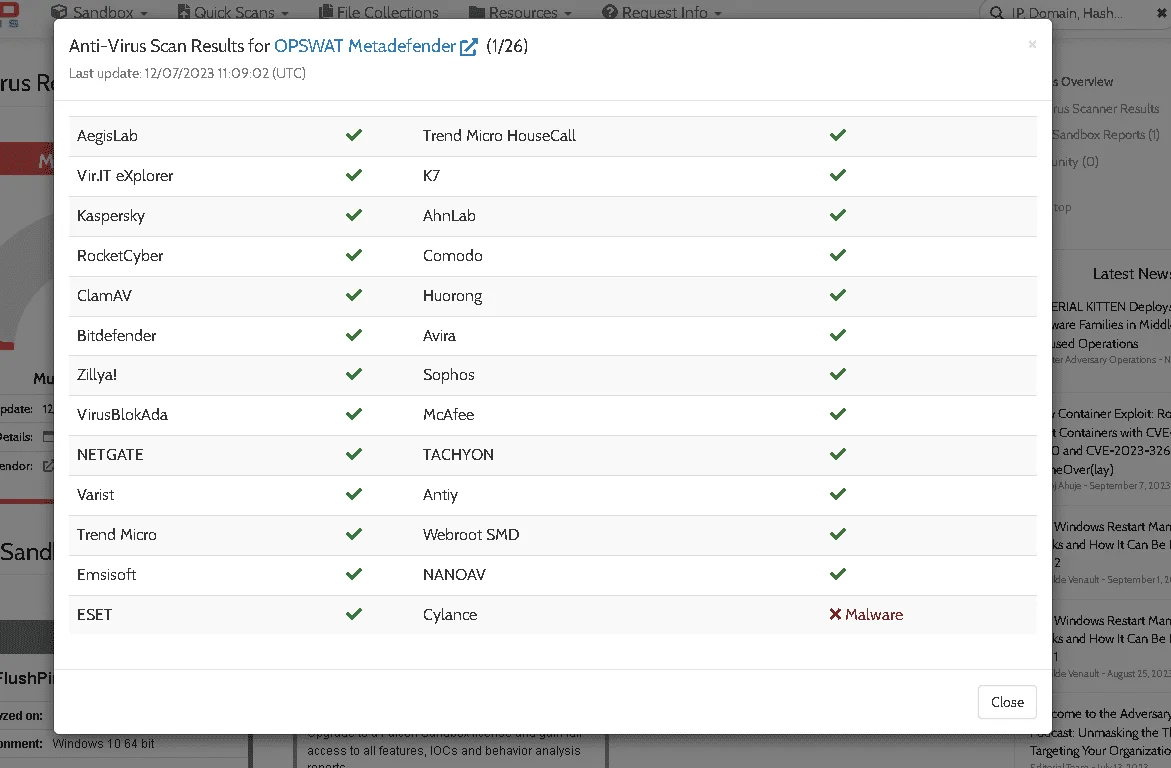Click the Kaspersky result checkmark
Image resolution: width=1171 pixels, height=768 pixels.
tap(354, 215)
